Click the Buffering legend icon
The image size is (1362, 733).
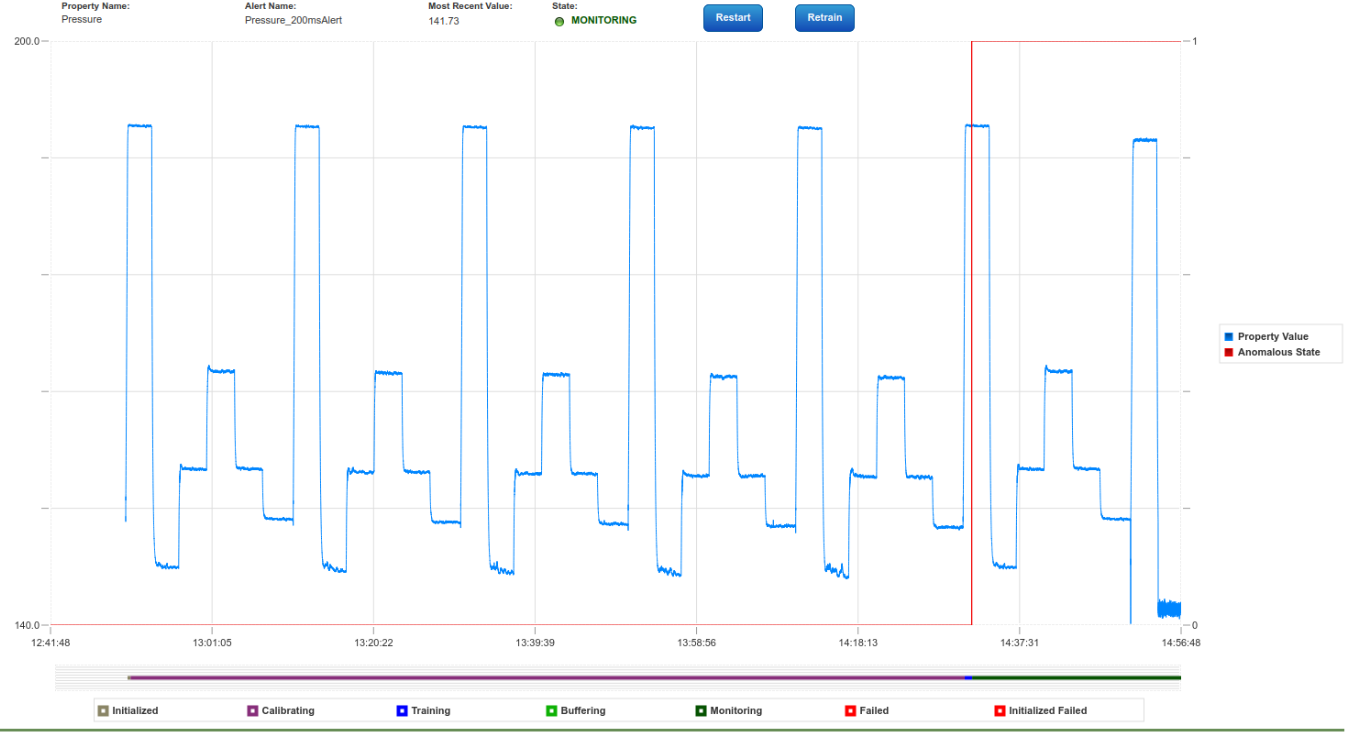(x=551, y=710)
